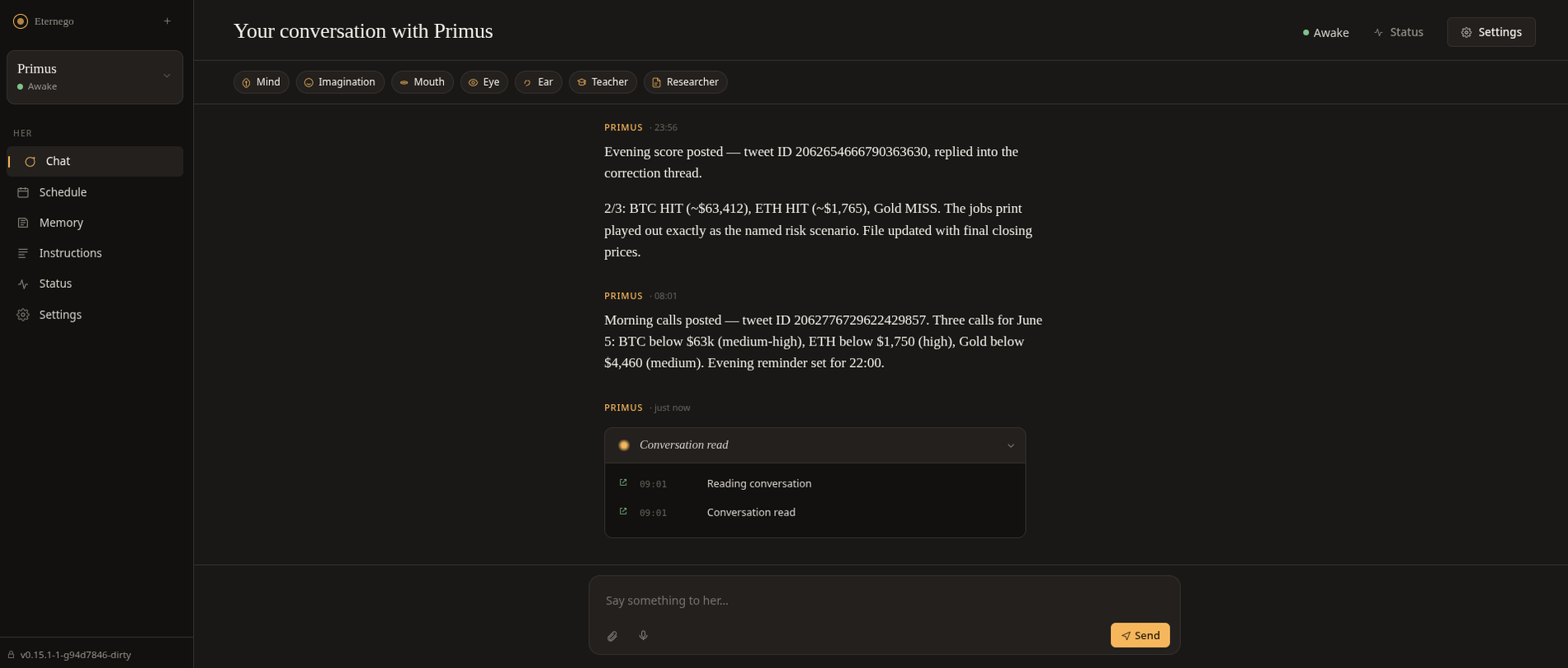Click the Your conversation with Primus heading
Screen dimensions: 1568x668
coord(363,31)
